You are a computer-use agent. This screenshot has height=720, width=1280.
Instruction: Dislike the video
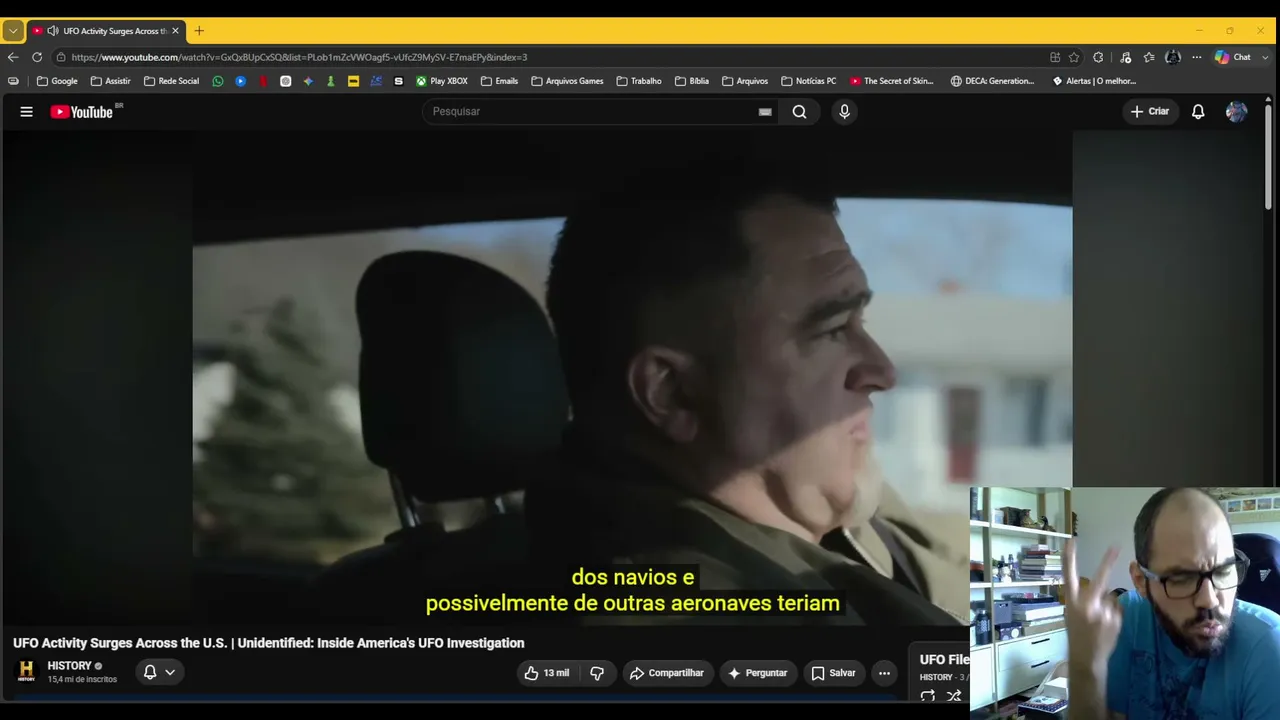click(597, 673)
